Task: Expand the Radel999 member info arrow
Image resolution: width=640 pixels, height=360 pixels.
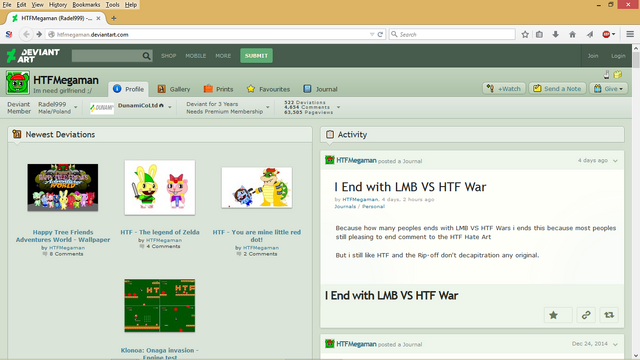Action: click(76, 107)
